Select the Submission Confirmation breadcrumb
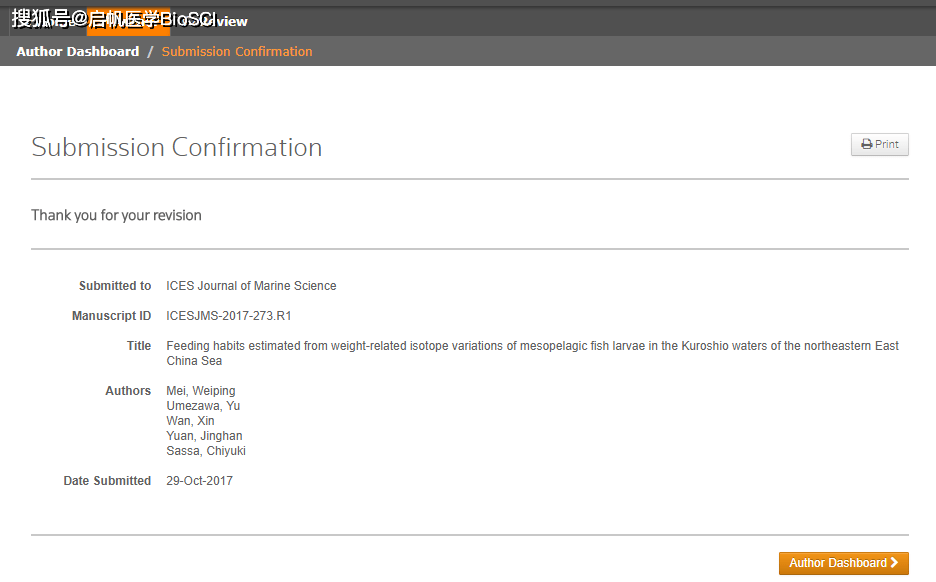Screen dimensions: 936x582 click(237, 51)
